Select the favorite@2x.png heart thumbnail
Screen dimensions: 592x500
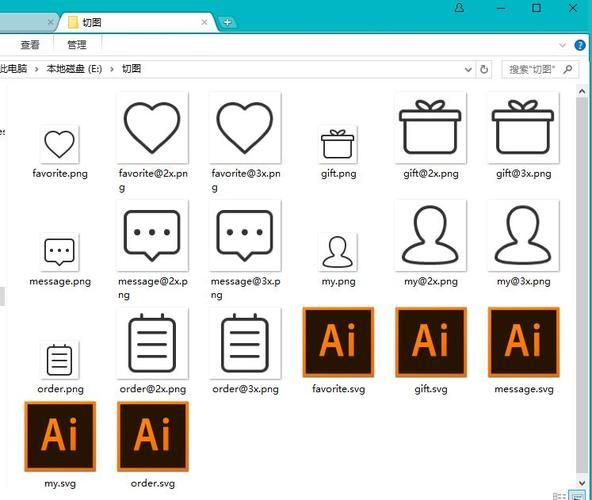(x=153, y=128)
